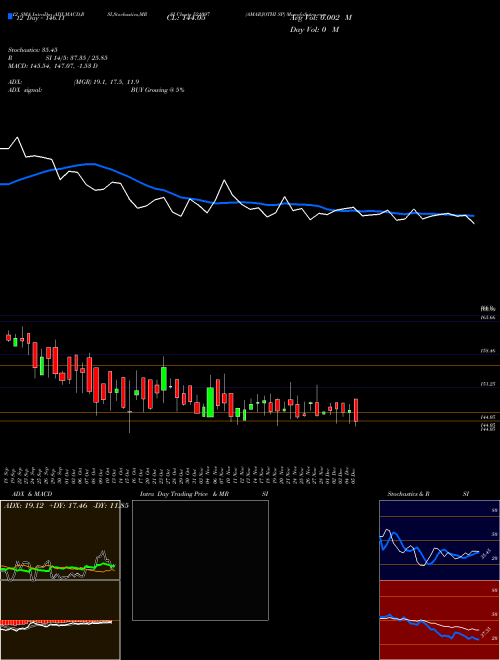Click the 'MACD: 145.54, 147.07, -1.53 D' line
The height and width of the screenshot is (660, 500).
(53, 66)
